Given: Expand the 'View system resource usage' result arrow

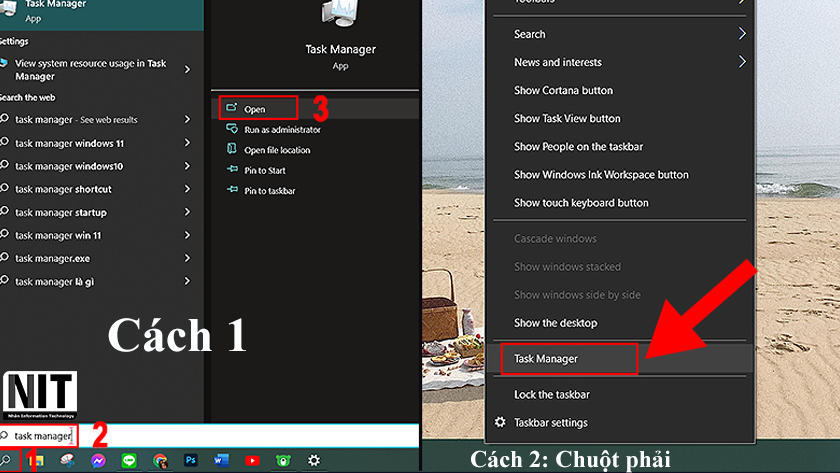Looking at the screenshot, I should point(188,69).
